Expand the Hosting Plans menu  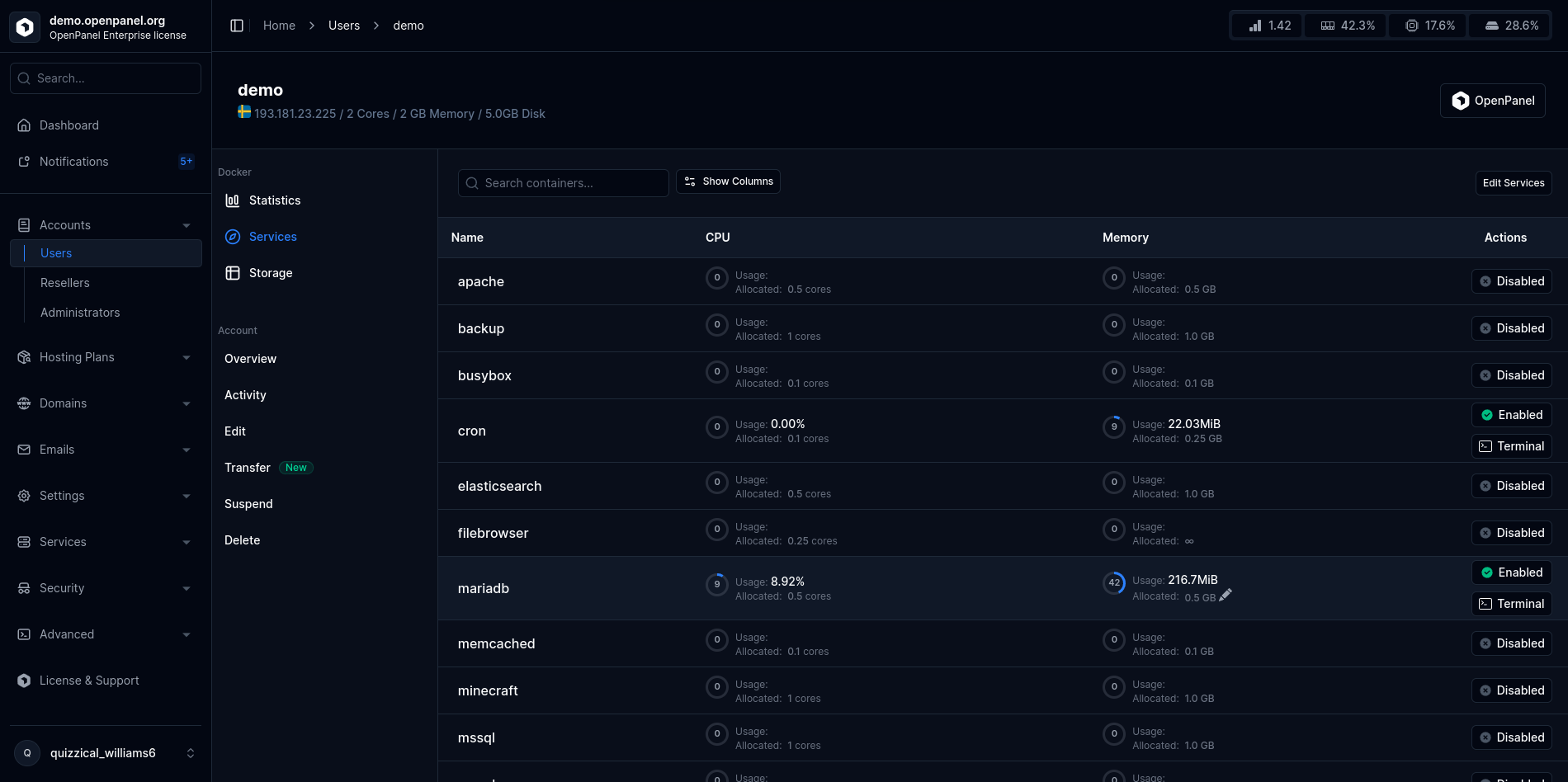tap(106, 357)
